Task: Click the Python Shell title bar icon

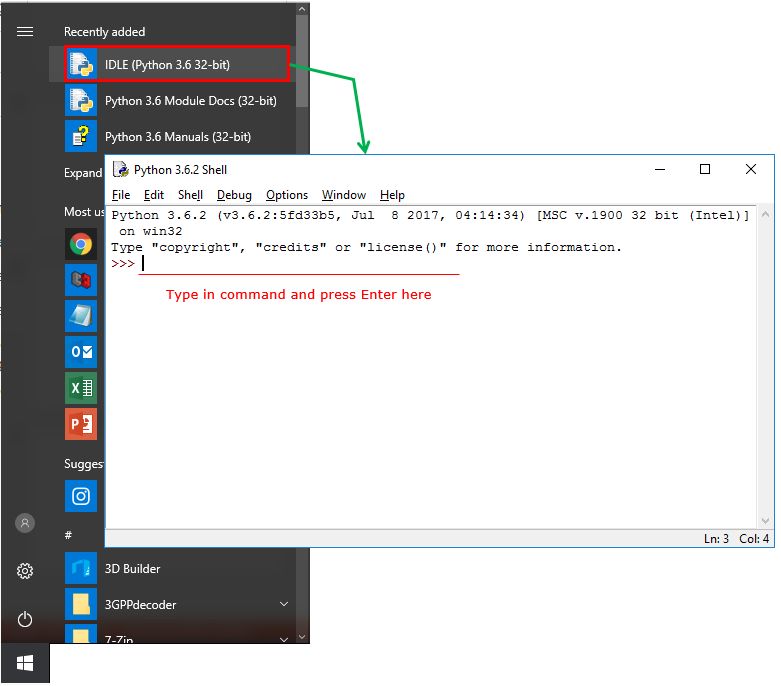Action: point(121,169)
